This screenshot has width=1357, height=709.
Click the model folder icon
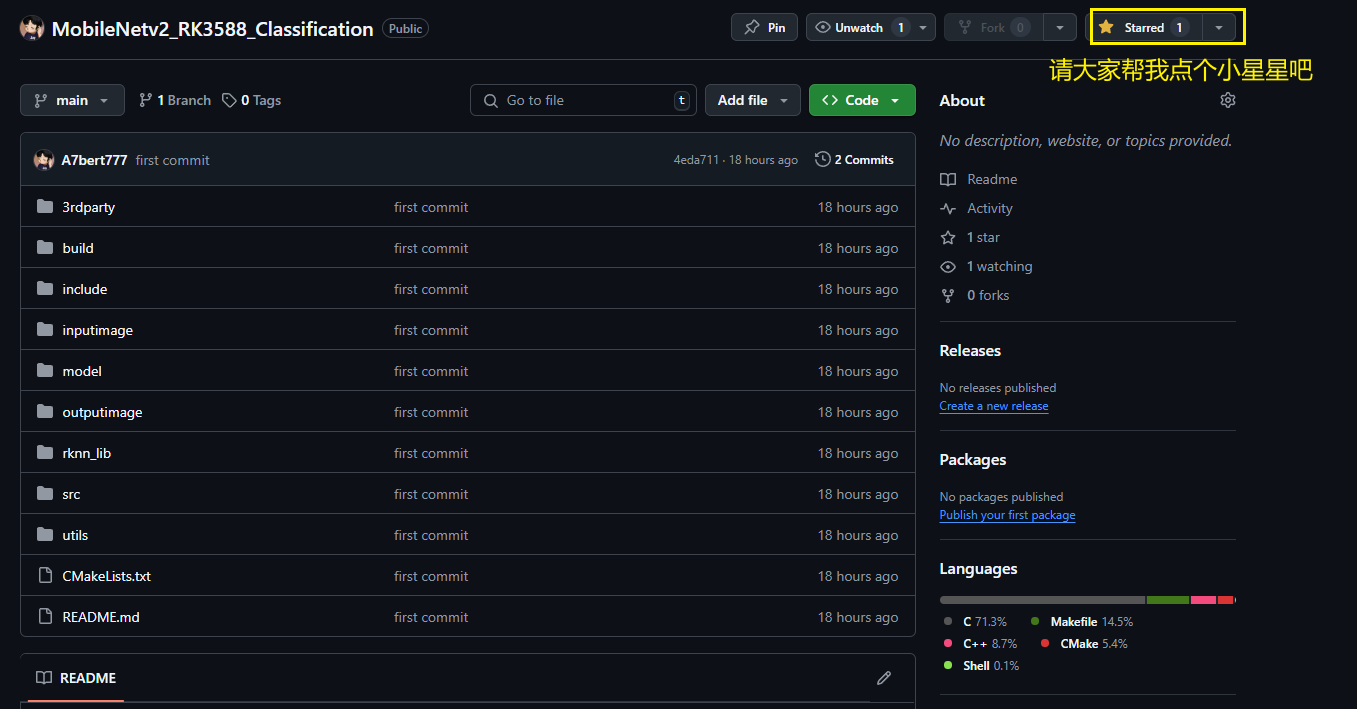click(45, 371)
